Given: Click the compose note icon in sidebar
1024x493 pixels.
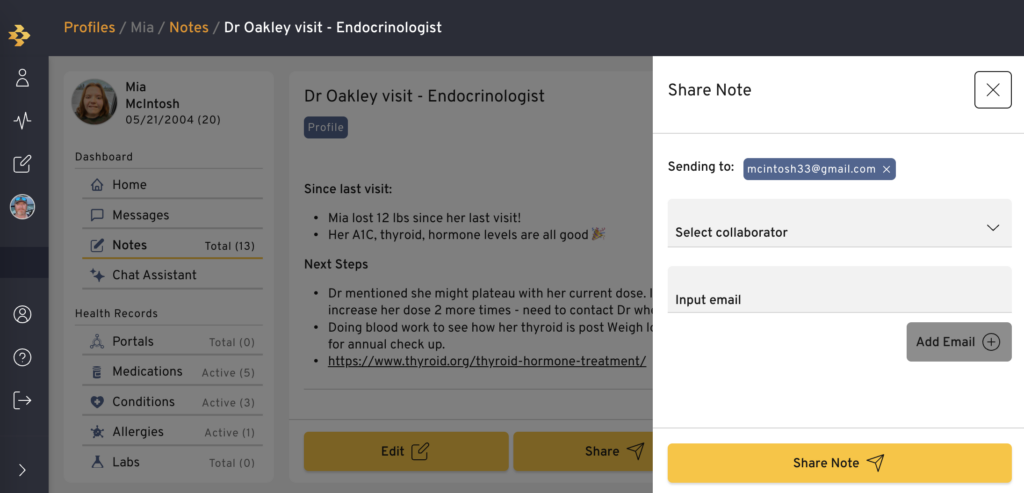Looking at the screenshot, I should coord(22,164).
